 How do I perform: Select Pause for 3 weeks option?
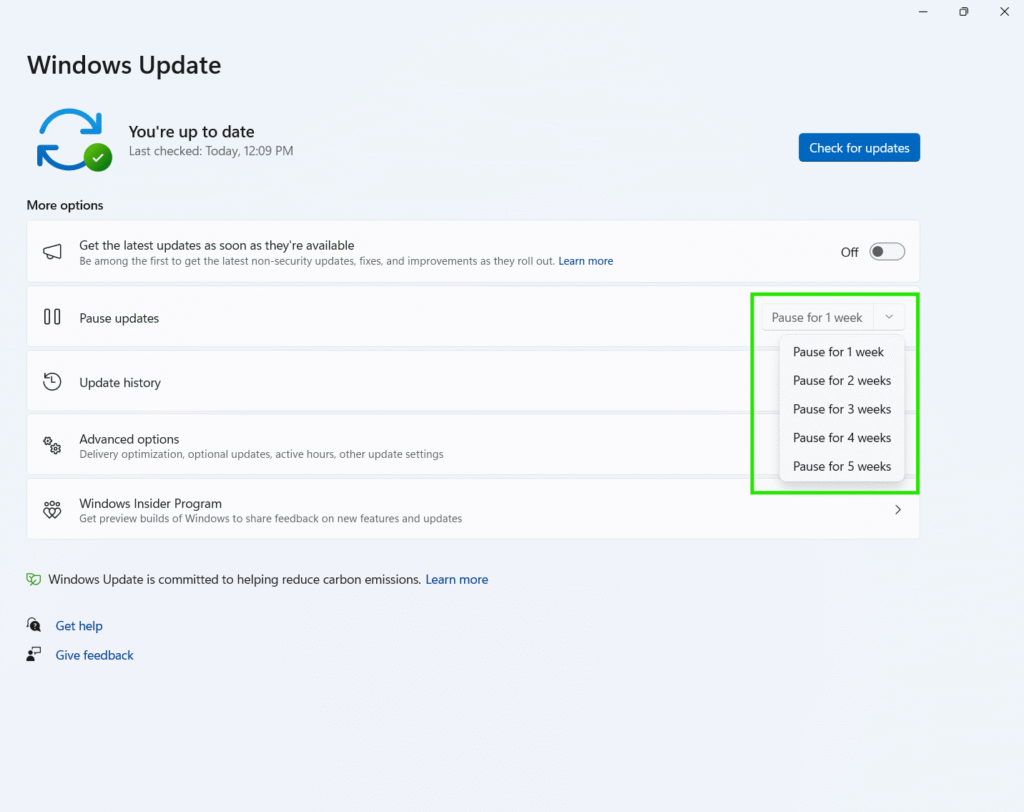point(841,409)
